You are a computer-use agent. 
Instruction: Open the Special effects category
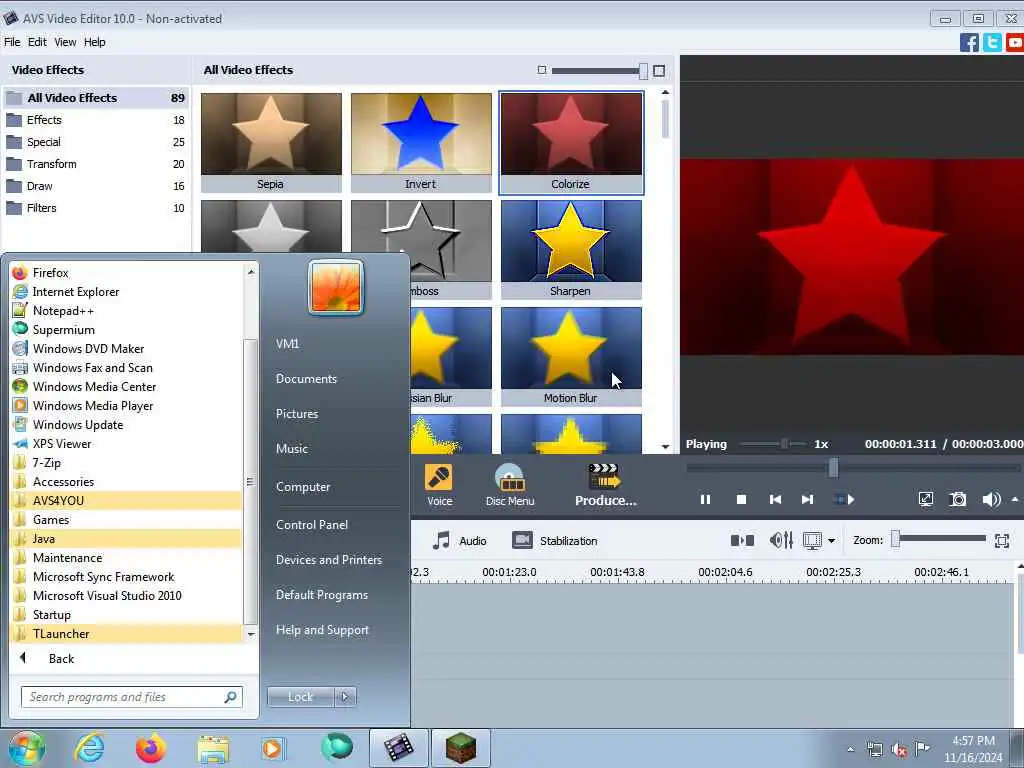coord(96,142)
